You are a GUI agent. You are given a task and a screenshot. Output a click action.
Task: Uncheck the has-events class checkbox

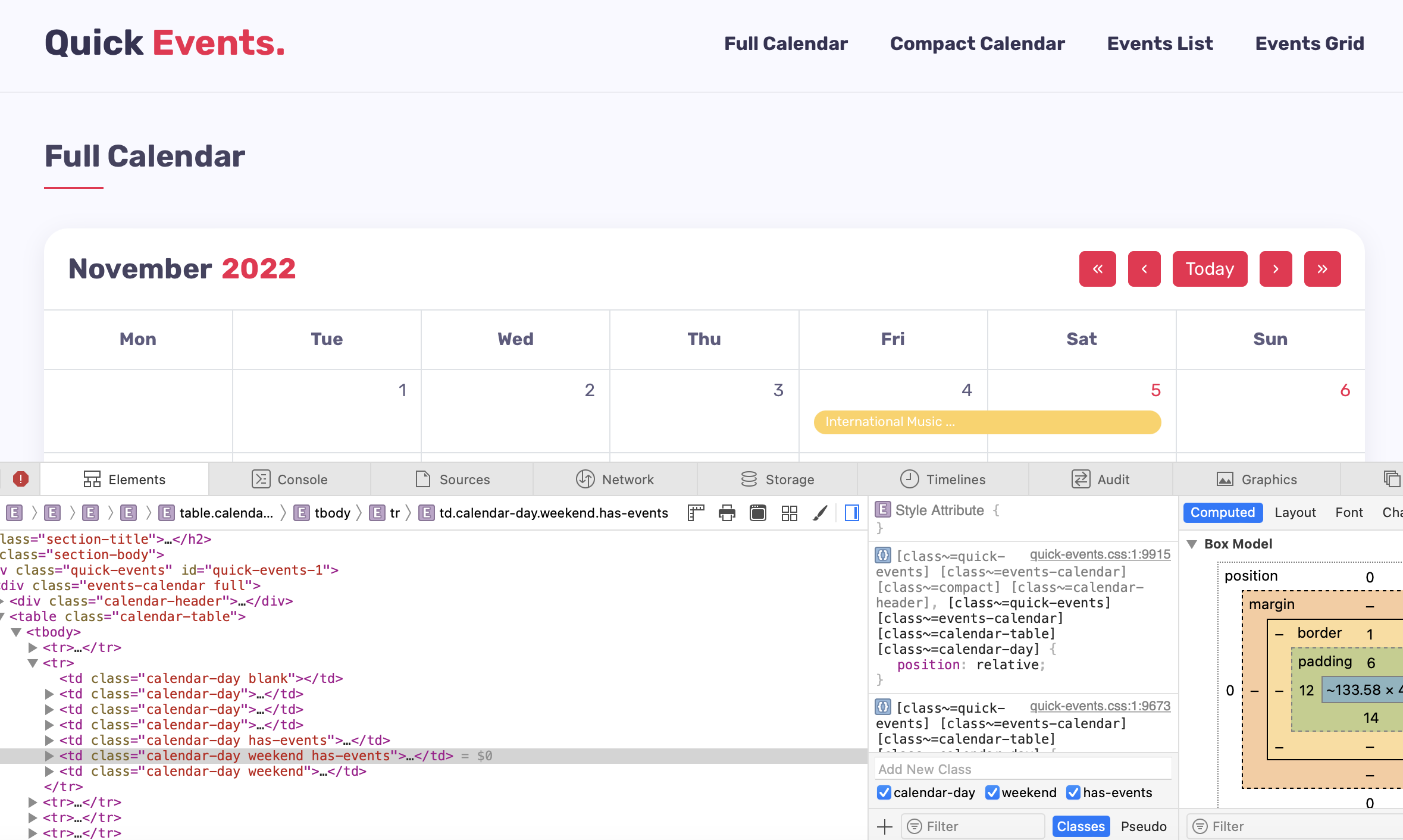pyautogui.click(x=1073, y=792)
